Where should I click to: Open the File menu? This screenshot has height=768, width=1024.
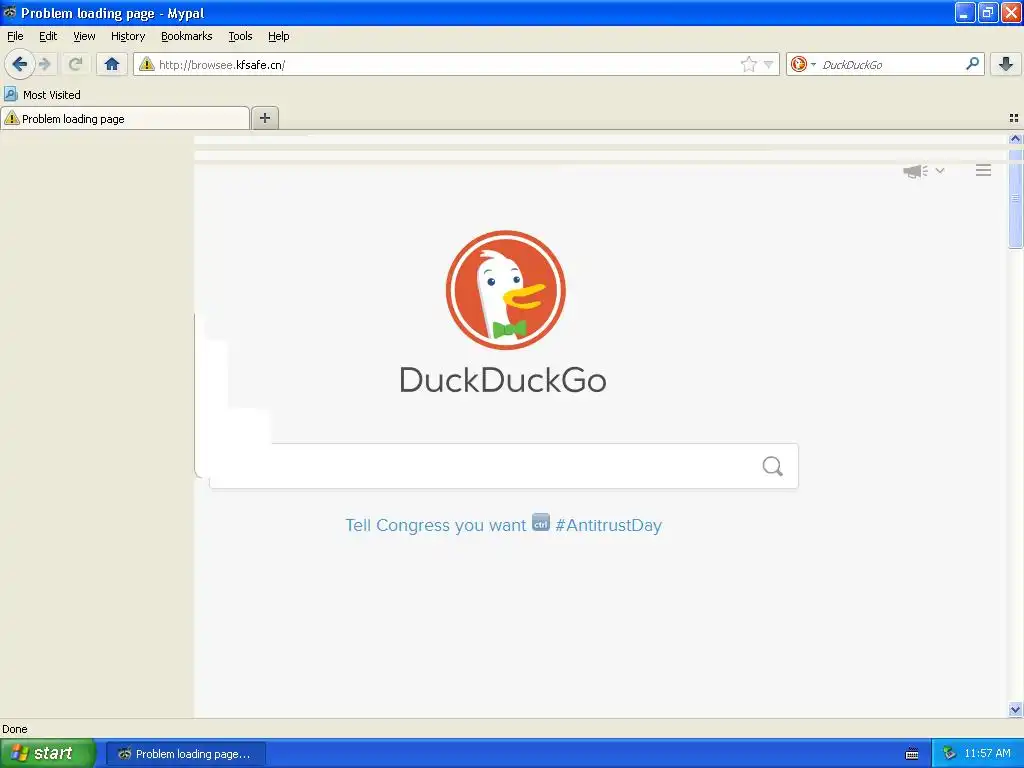pos(15,36)
